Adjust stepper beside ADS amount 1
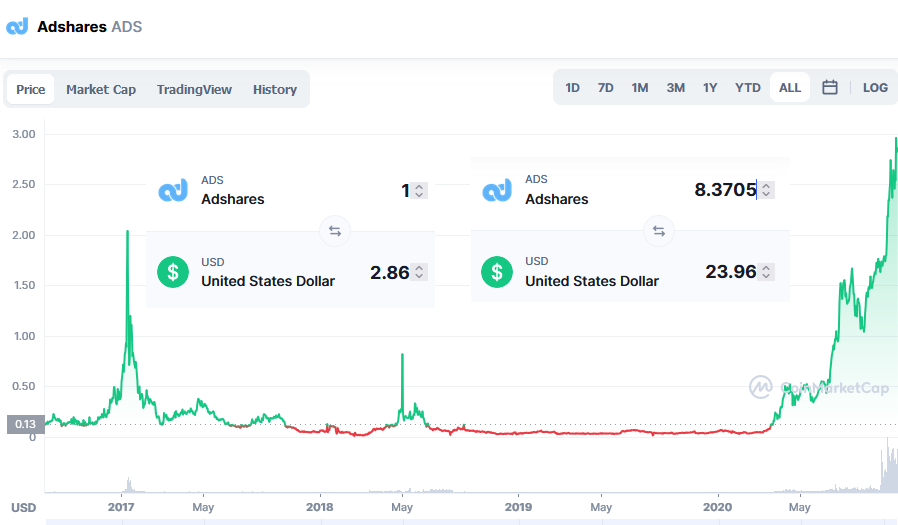Screen dimensions: 898x525 [x=419, y=191]
